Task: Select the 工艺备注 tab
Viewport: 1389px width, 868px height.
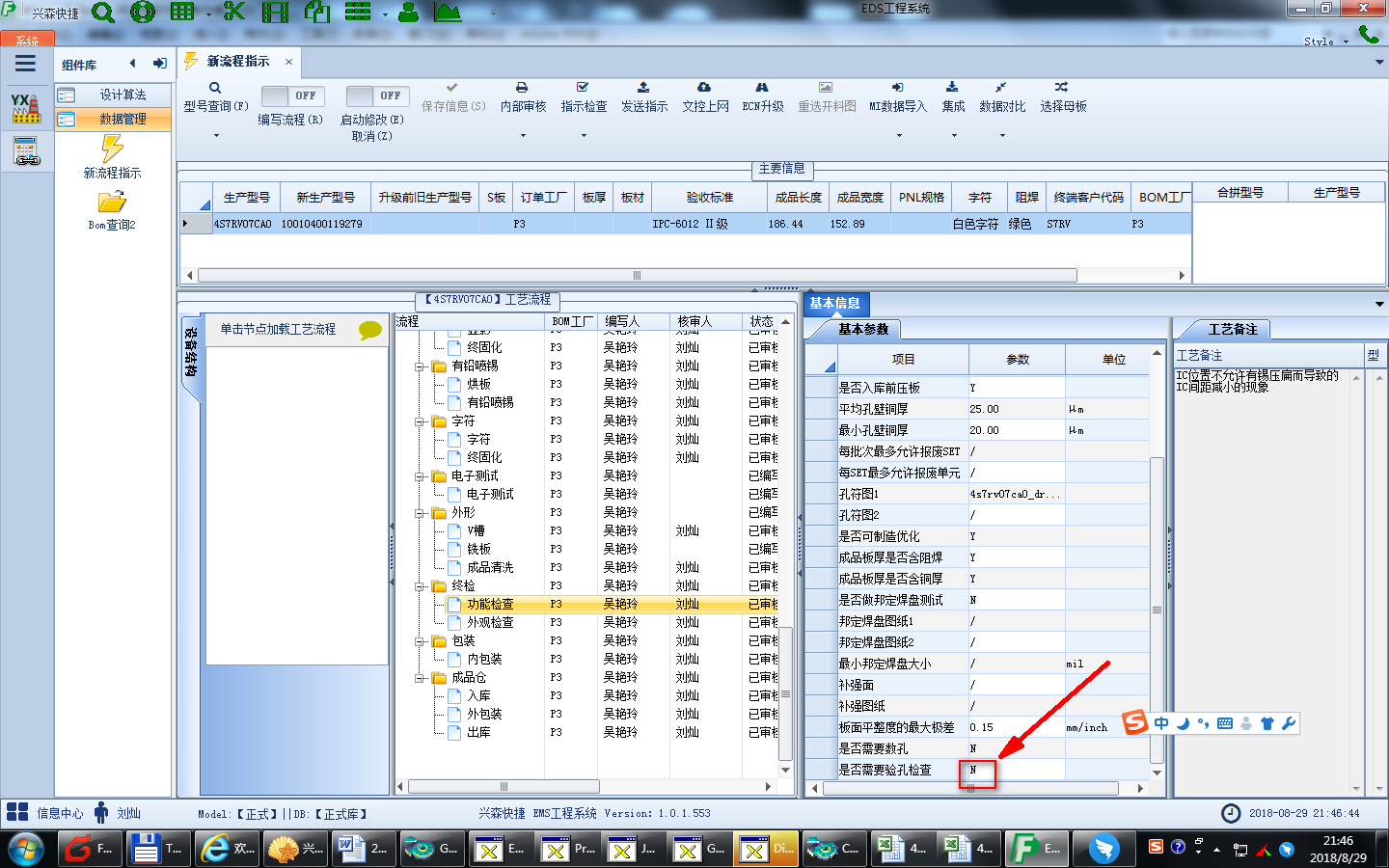Action: tap(1234, 330)
